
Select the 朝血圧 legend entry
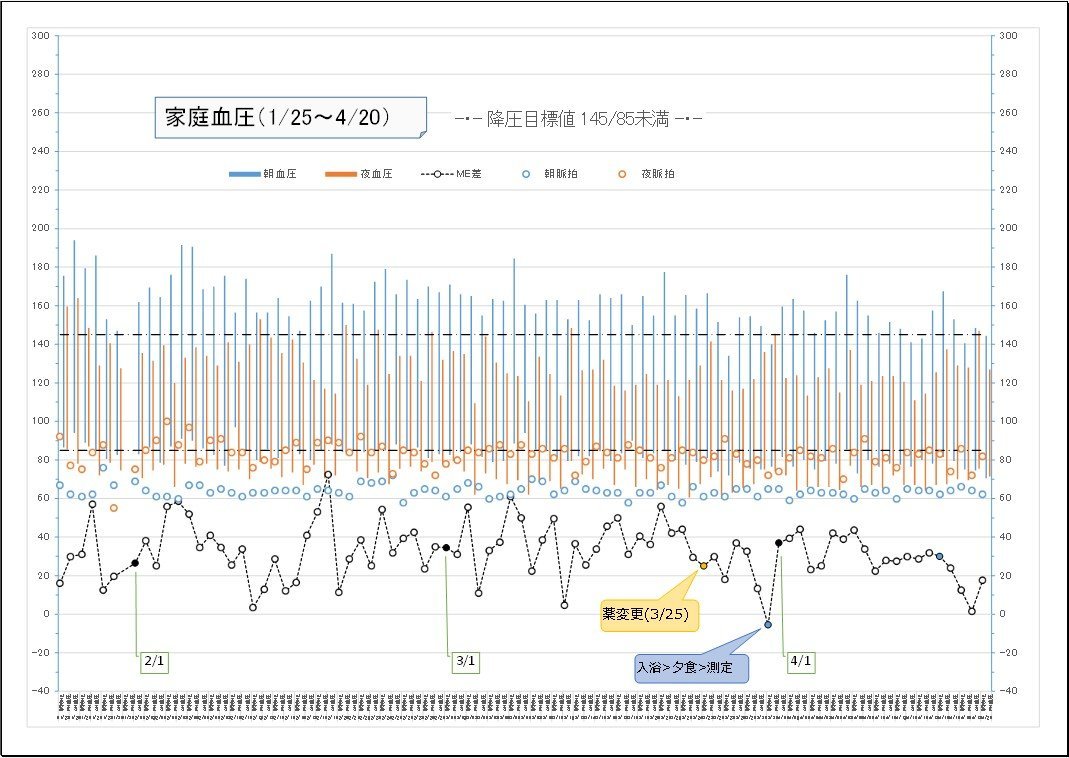point(263,174)
